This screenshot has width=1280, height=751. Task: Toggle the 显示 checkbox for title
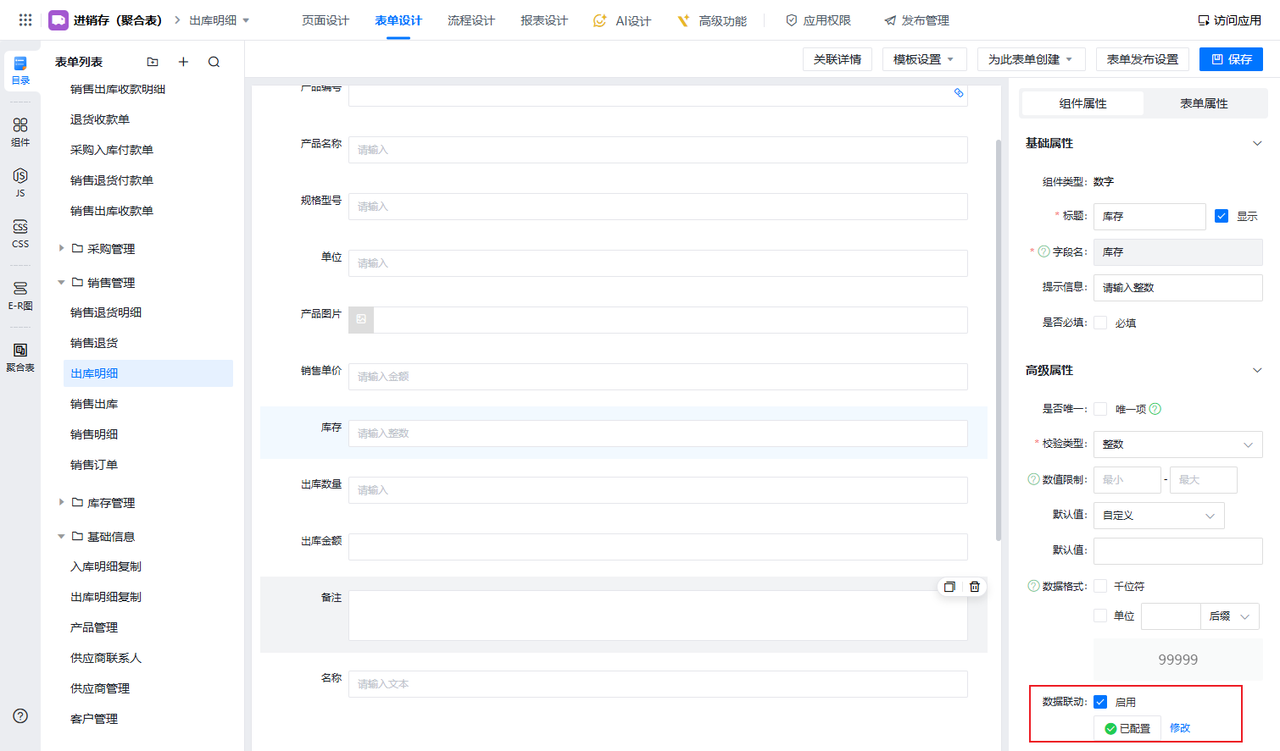pos(1221,216)
